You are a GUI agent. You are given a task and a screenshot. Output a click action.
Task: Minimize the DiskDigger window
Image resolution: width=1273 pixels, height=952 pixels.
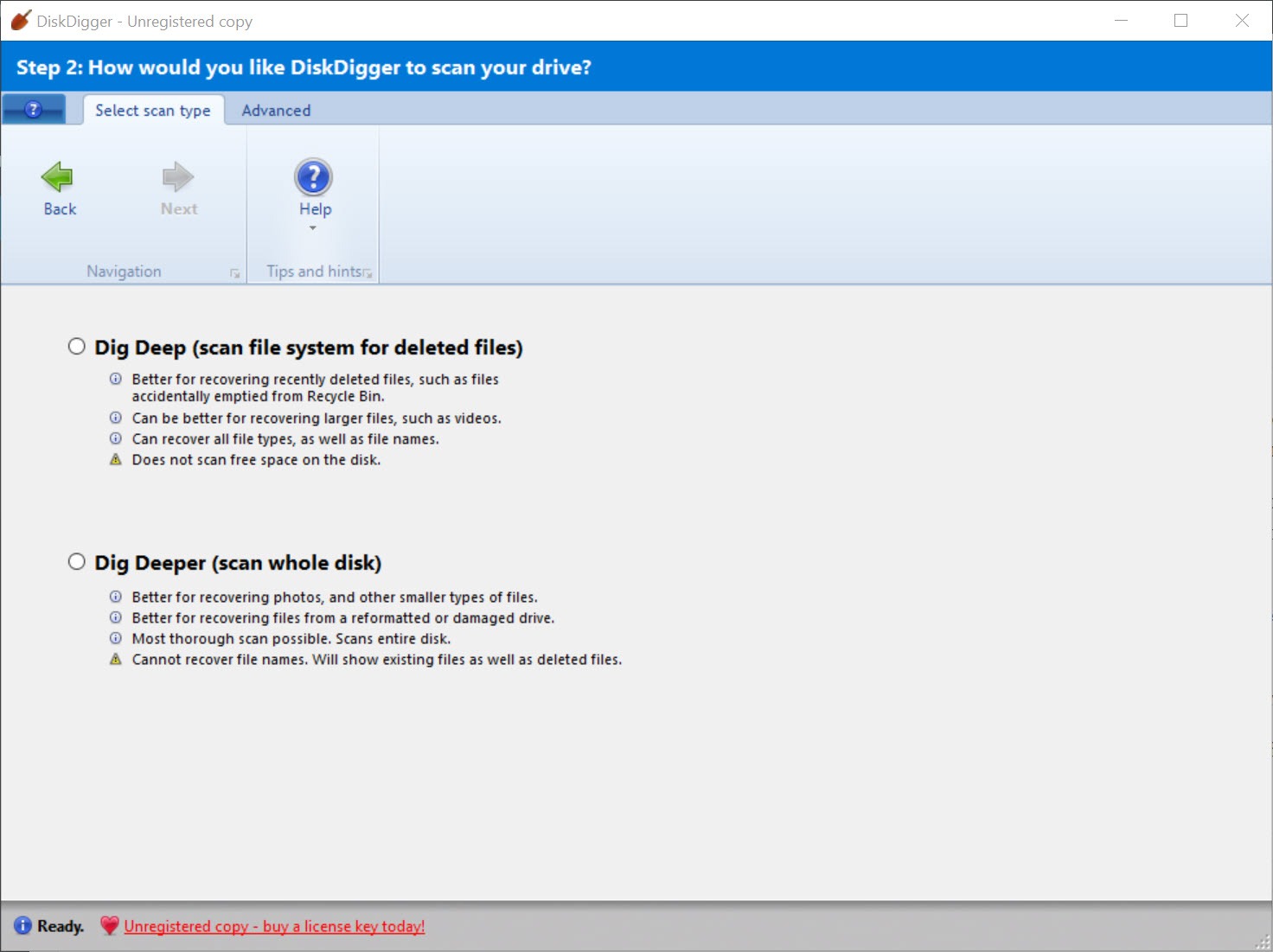1122,20
